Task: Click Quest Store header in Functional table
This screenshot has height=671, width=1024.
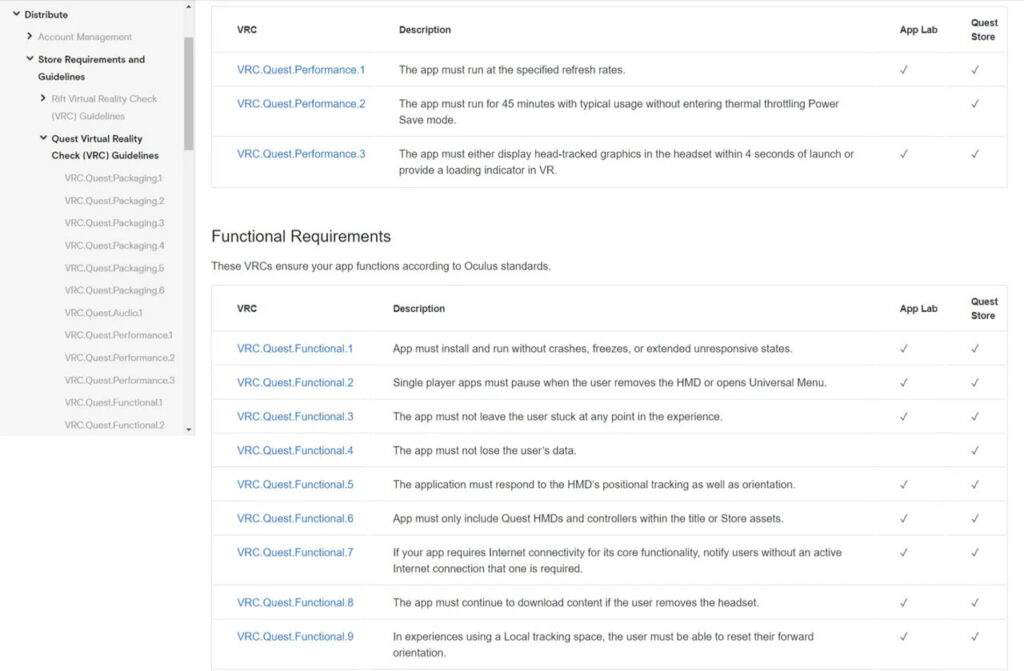Action: click(984, 308)
